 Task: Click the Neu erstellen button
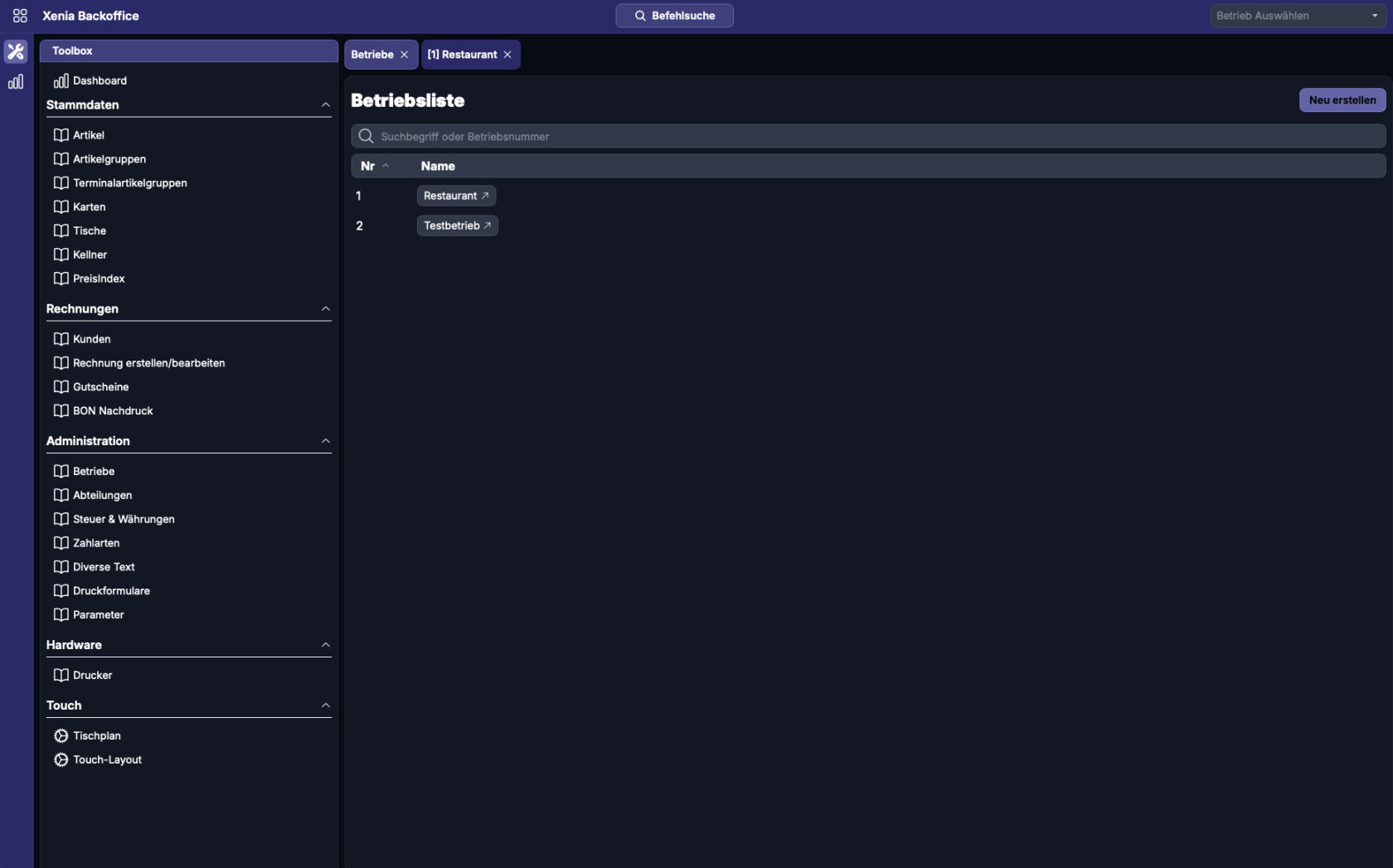1342,100
